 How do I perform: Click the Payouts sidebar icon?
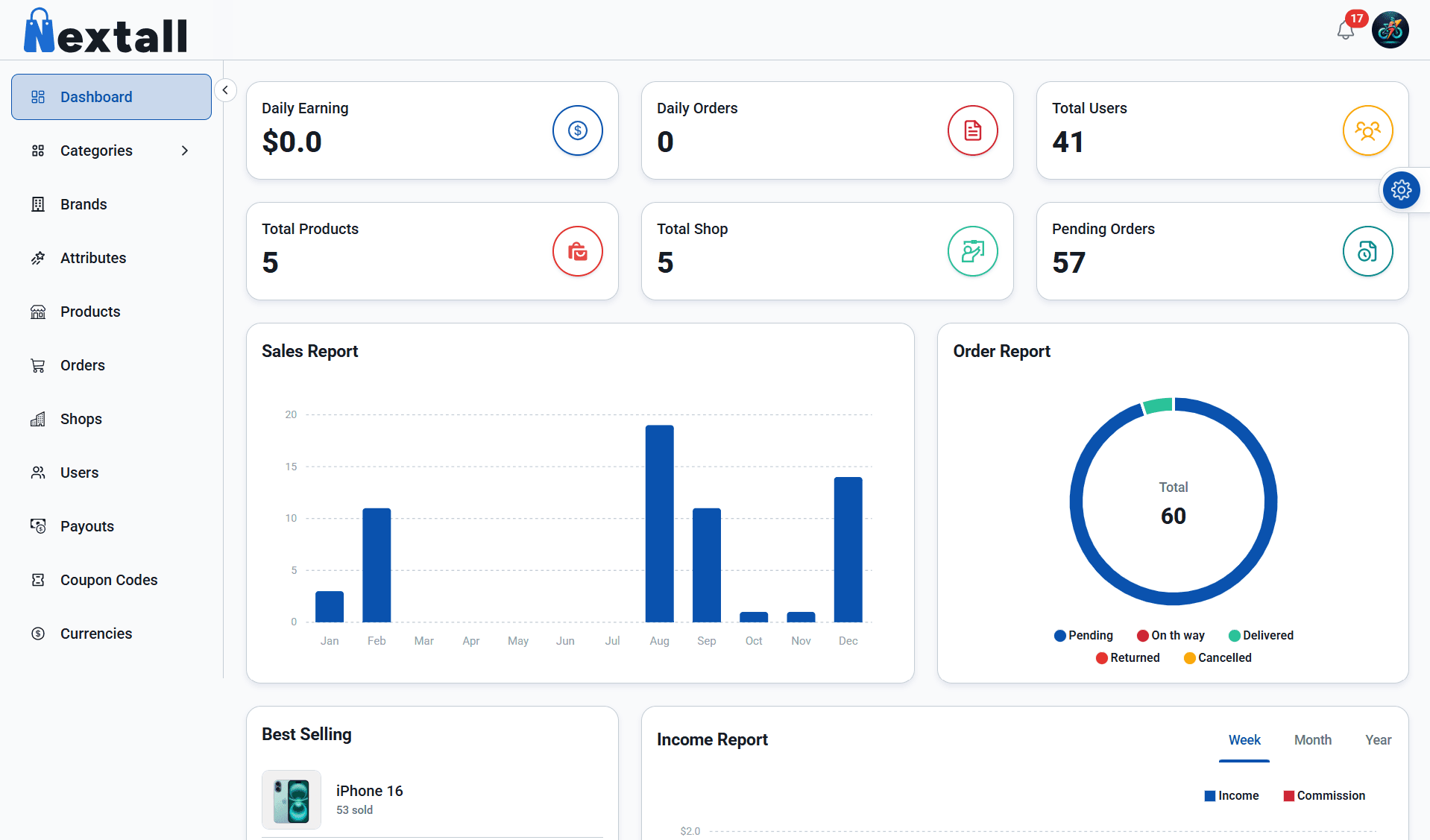pos(38,526)
